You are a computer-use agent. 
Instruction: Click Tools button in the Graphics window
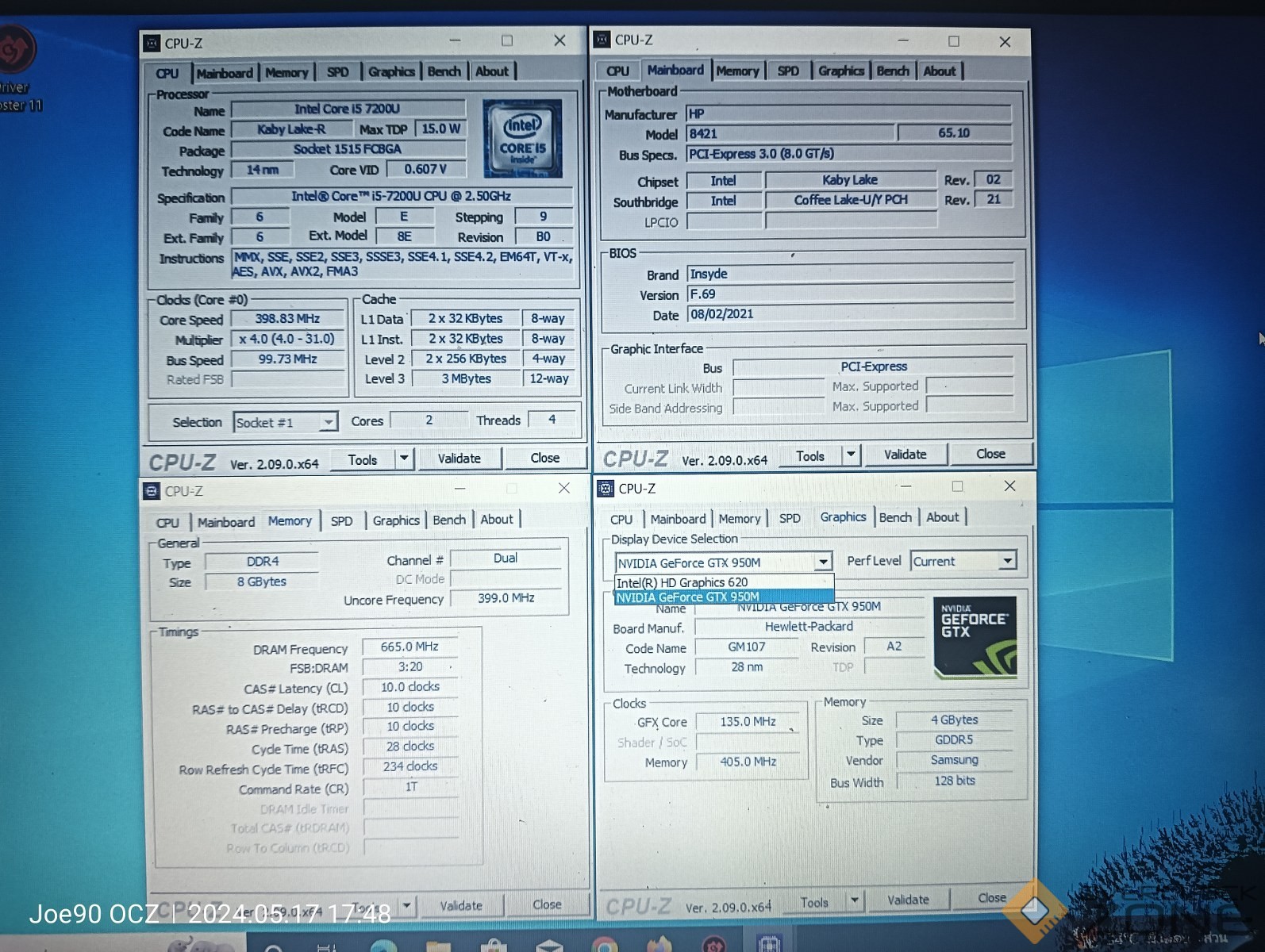pos(814,902)
